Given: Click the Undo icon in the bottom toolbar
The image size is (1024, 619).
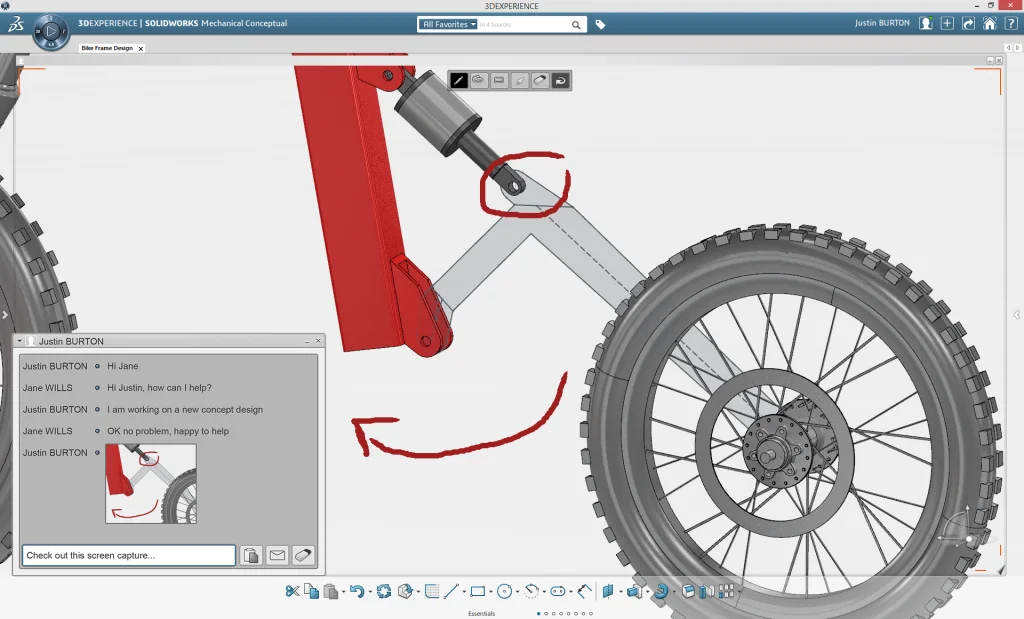Looking at the screenshot, I should 358,591.
